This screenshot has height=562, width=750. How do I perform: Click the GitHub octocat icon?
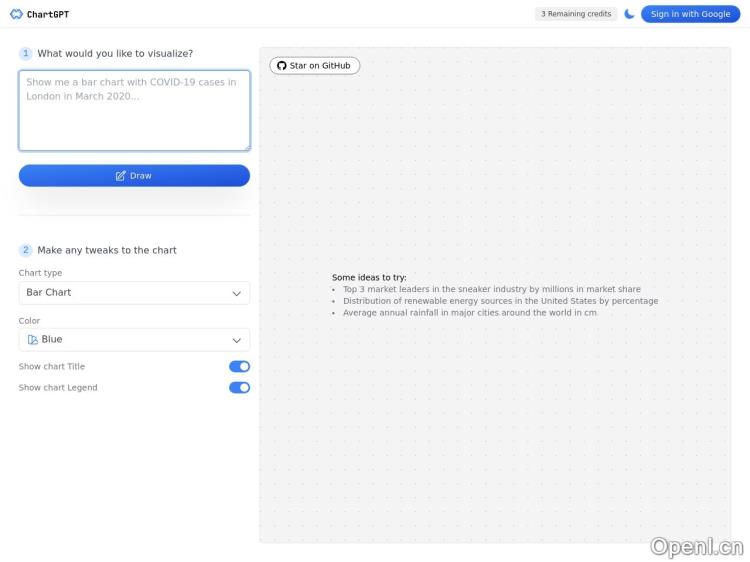[x=282, y=66]
